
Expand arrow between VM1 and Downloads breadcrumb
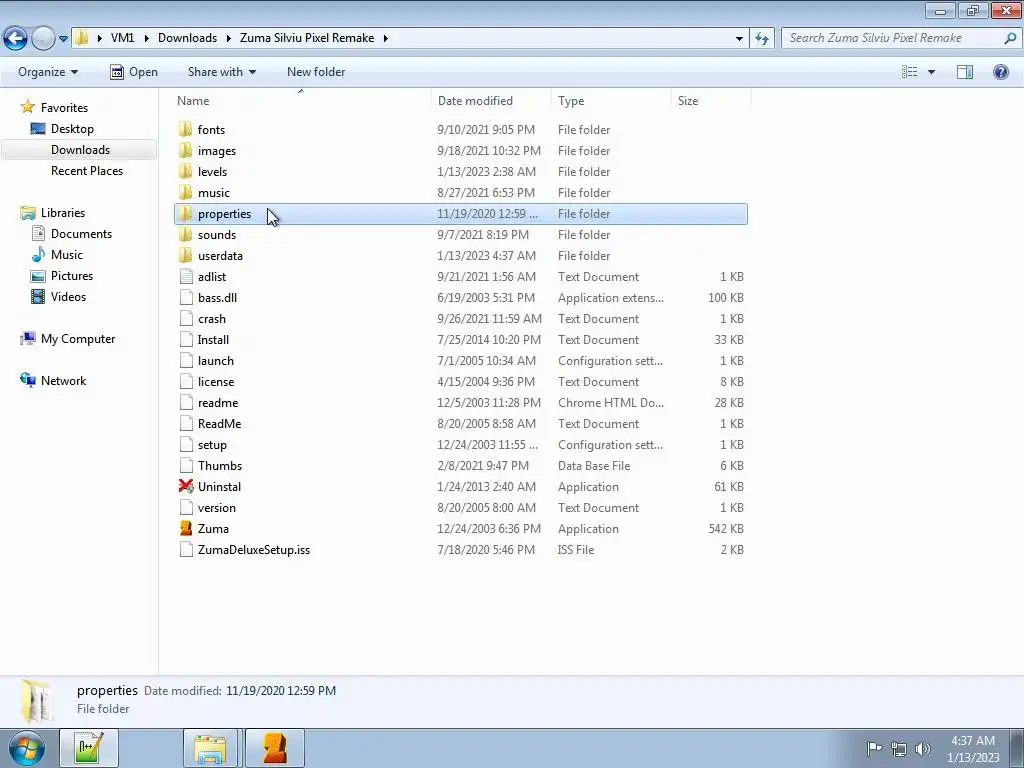coord(146,38)
